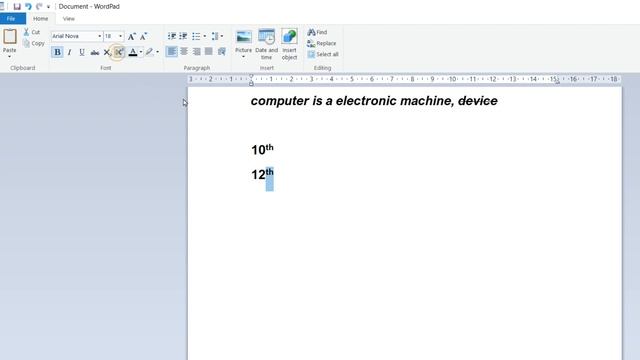This screenshot has height=360, width=640.
Task: Toggle superscript formatting
Action: point(118,52)
